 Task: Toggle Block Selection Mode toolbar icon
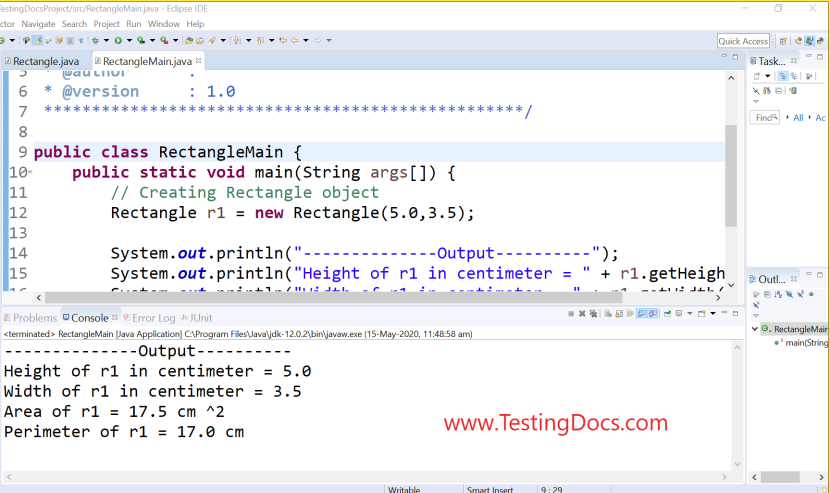tap(70, 40)
